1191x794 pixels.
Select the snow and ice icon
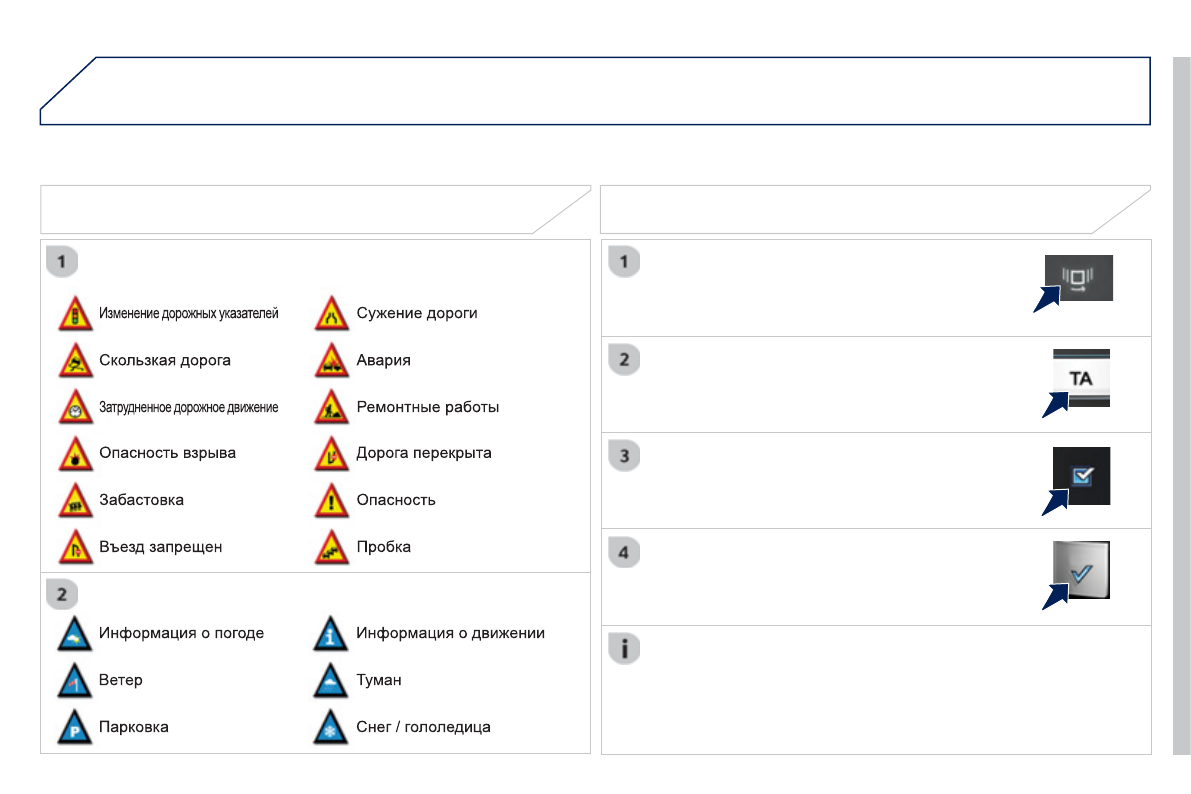click(331, 728)
